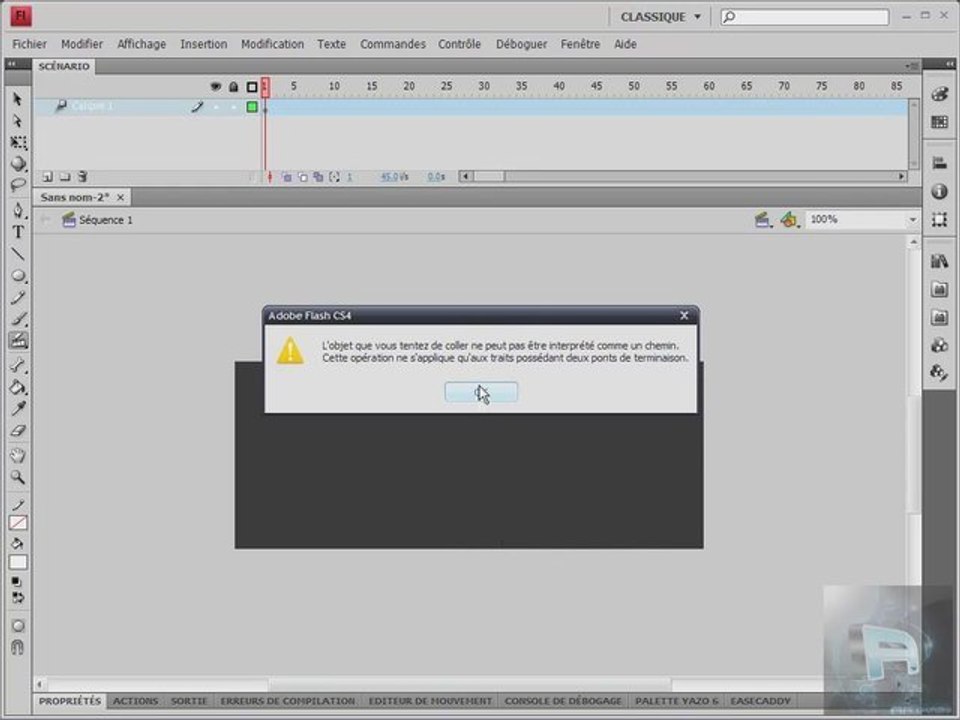Pick the Brush tool
Viewport: 960px width, 720px height.
[x=18, y=319]
